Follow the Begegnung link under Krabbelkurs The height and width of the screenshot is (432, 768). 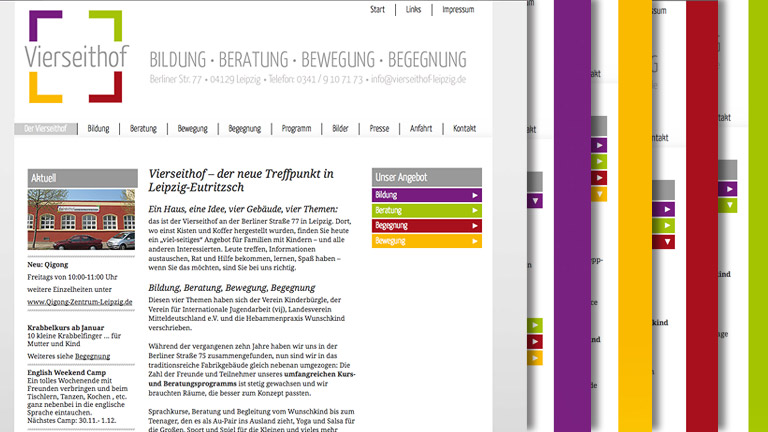[x=93, y=356]
